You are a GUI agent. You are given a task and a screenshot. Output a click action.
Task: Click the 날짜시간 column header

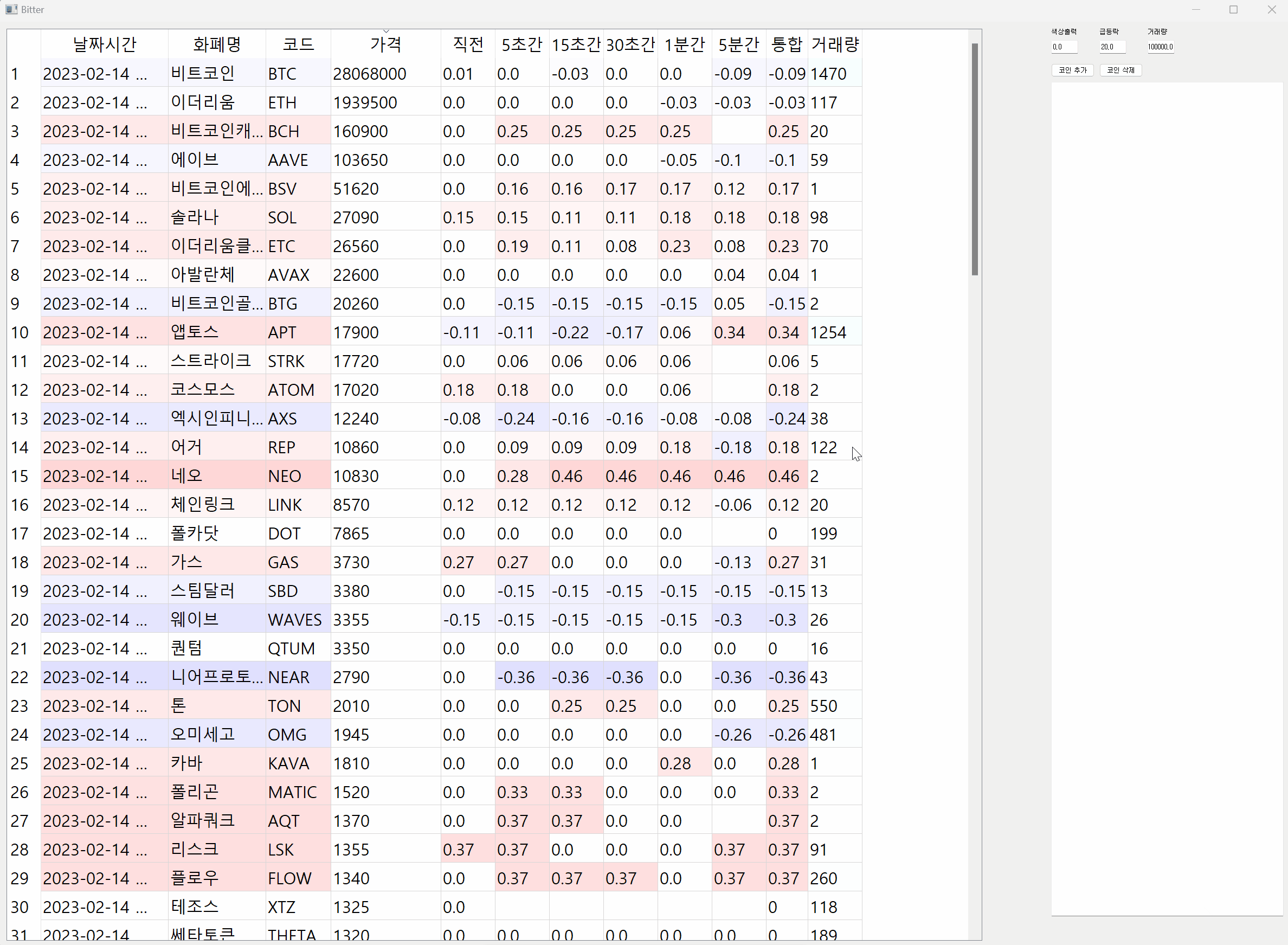tap(104, 44)
